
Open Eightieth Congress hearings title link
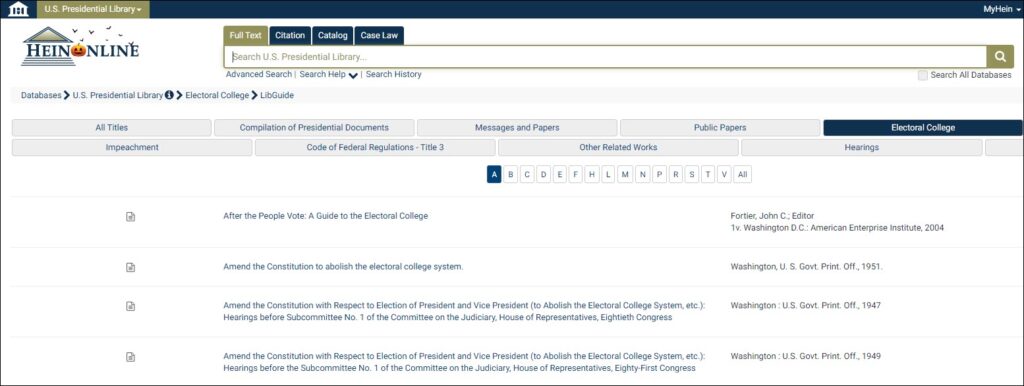click(x=464, y=312)
